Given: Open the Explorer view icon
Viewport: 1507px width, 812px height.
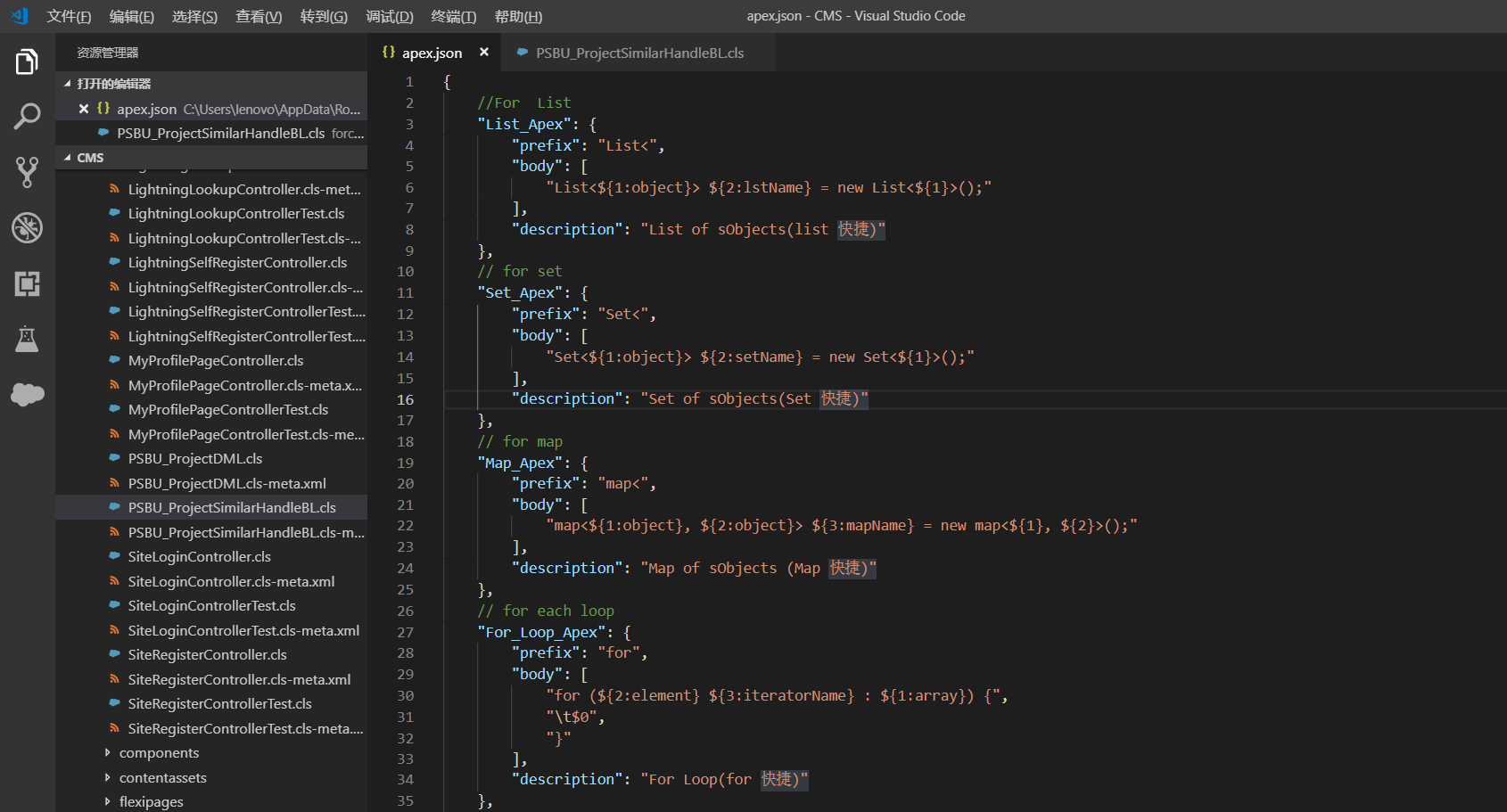Looking at the screenshot, I should (27, 61).
